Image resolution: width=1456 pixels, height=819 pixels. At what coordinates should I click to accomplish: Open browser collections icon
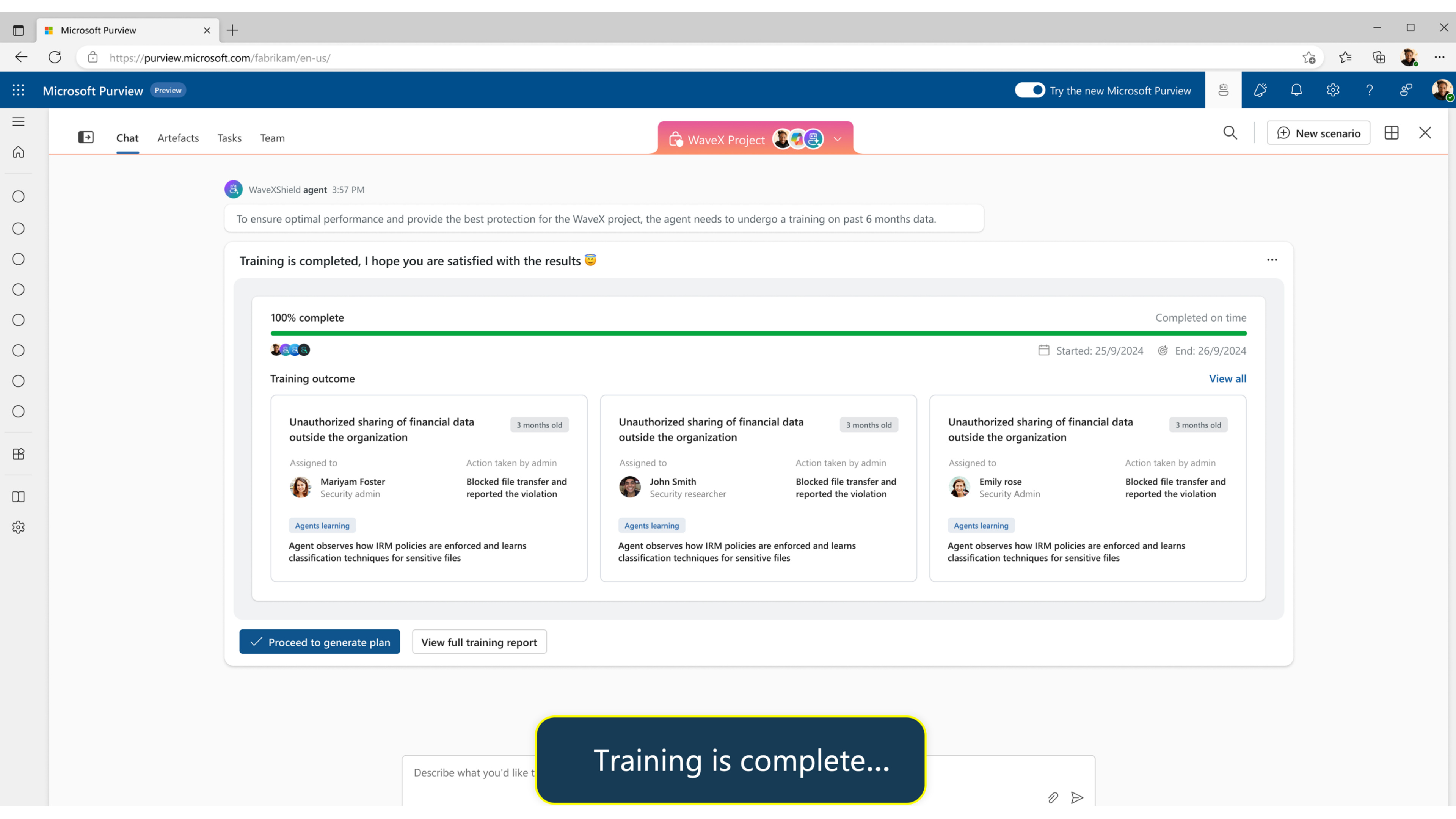1379,57
